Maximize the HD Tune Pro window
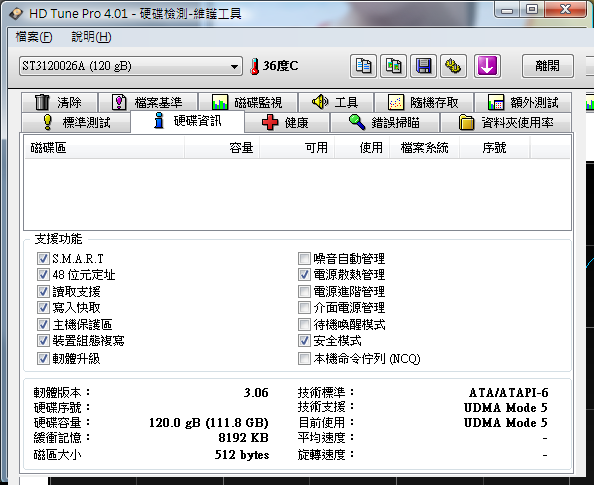594x486 pixels. pyautogui.click(x=532, y=9)
